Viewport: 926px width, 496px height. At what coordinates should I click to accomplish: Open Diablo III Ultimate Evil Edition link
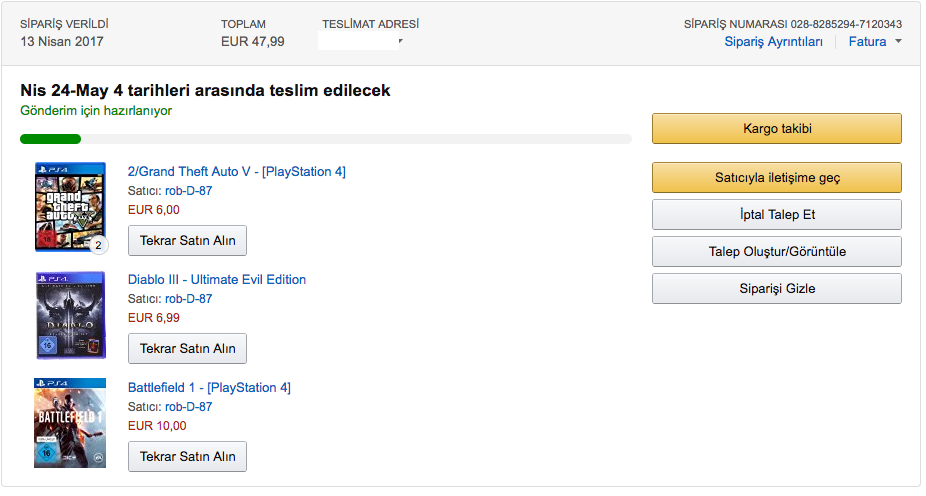[216, 279]
